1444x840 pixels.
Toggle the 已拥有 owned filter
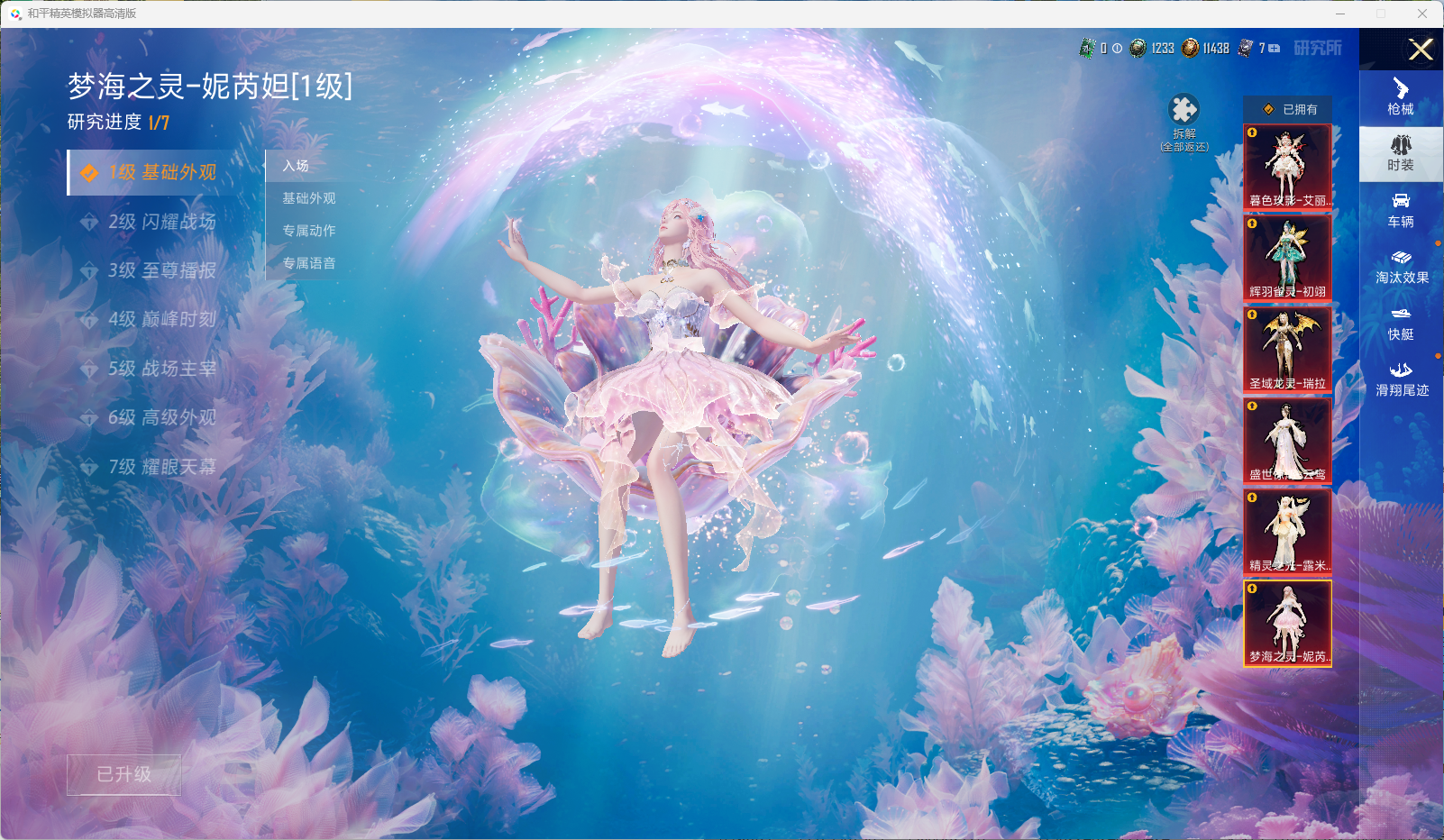click(1288, 109)
